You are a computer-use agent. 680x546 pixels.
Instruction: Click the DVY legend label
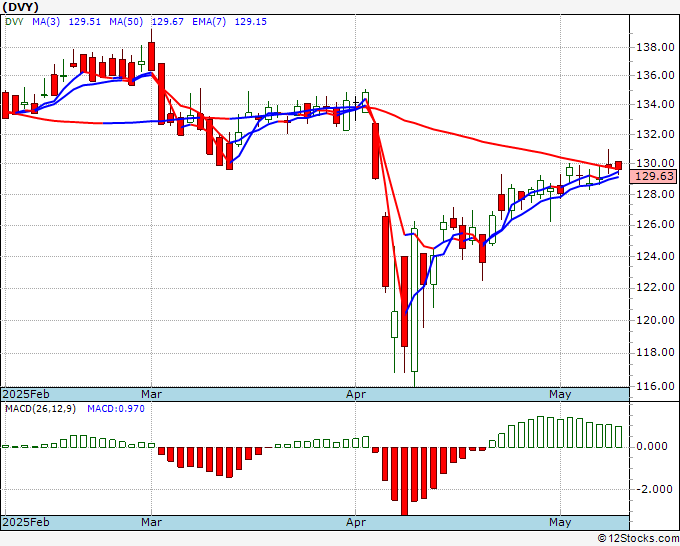(14, 22)
